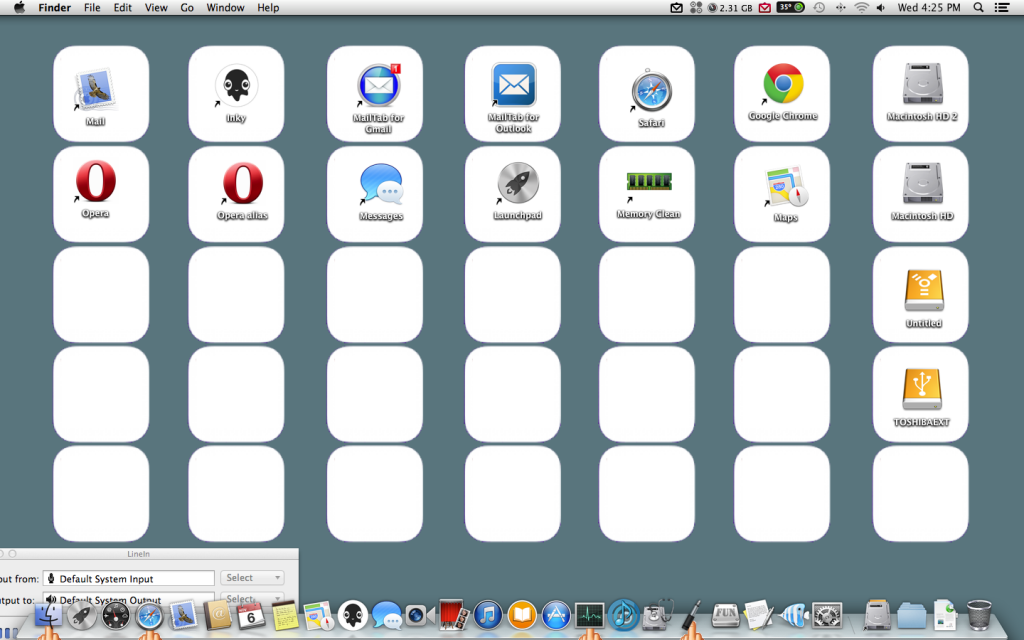Open iBooks in the Dock
This screenshot has width=1024, height=640.
coord(522,615)
